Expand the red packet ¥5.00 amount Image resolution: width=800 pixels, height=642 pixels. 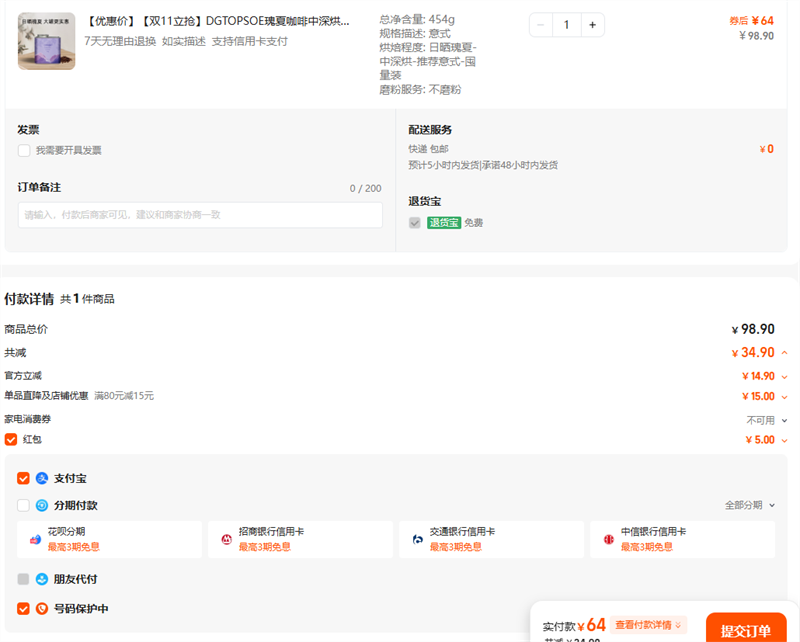tap(784, 440)
